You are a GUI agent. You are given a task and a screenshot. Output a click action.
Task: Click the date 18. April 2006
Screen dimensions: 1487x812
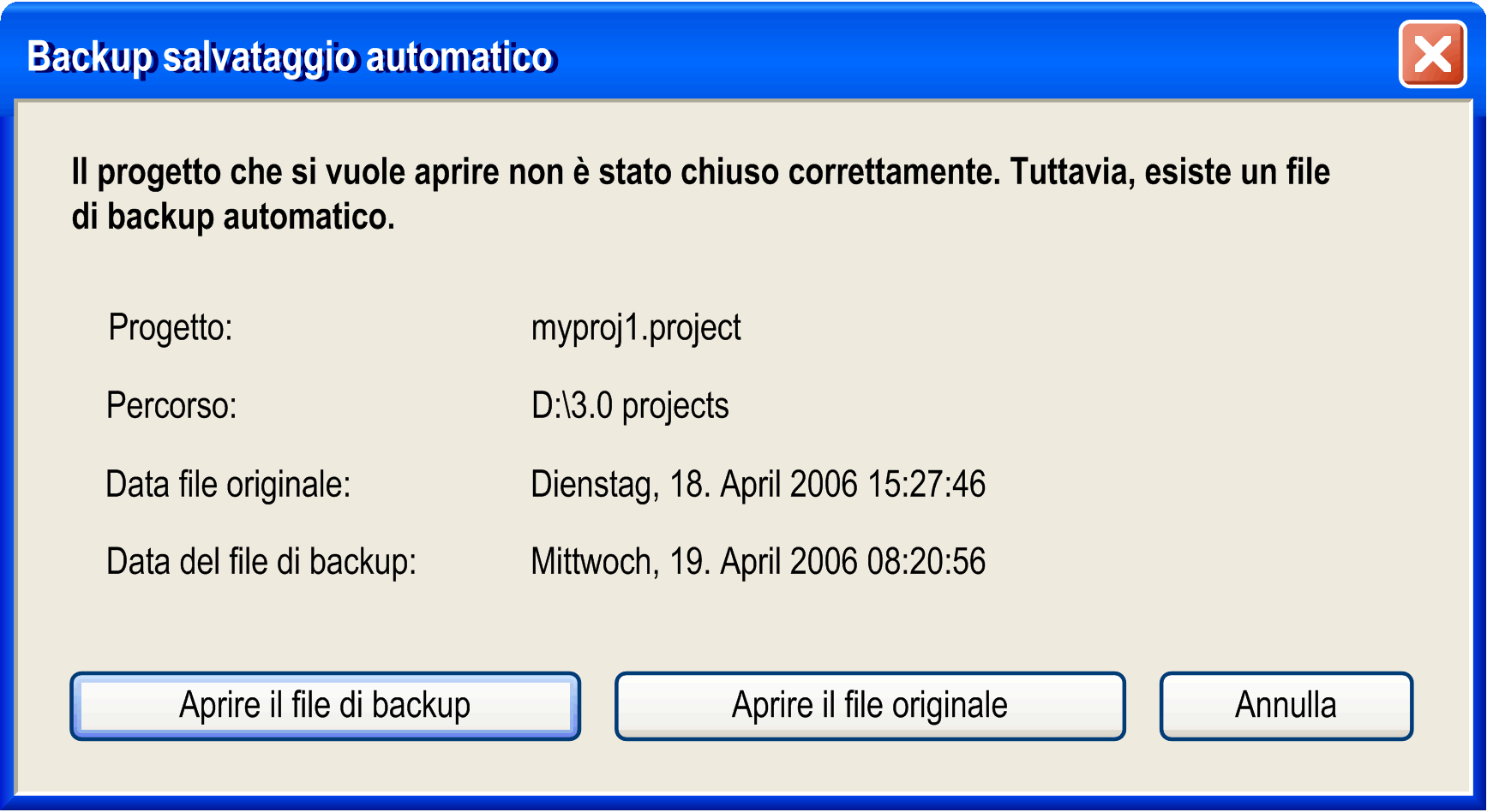pos(764,485)
